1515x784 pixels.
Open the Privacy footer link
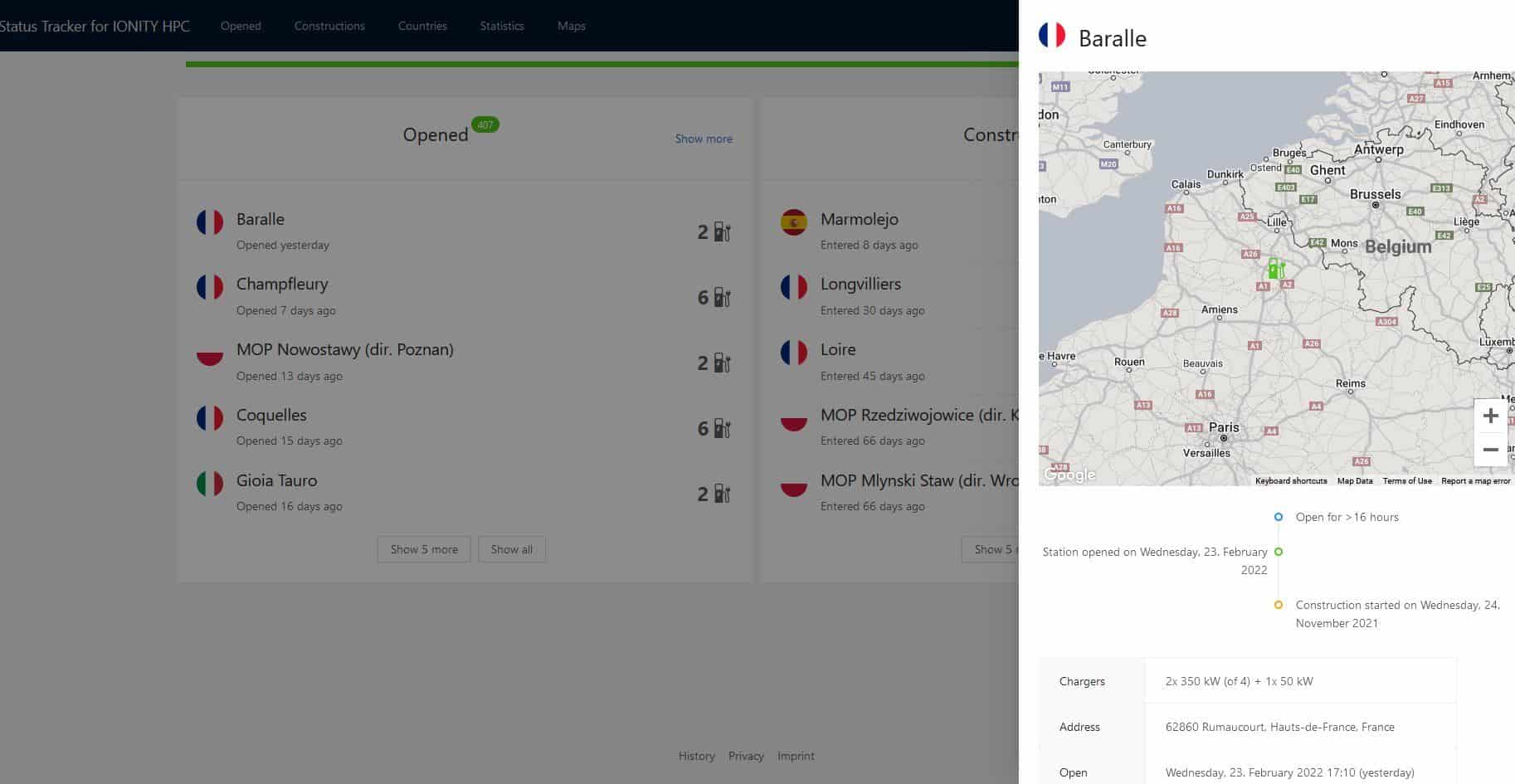[746, 756]
